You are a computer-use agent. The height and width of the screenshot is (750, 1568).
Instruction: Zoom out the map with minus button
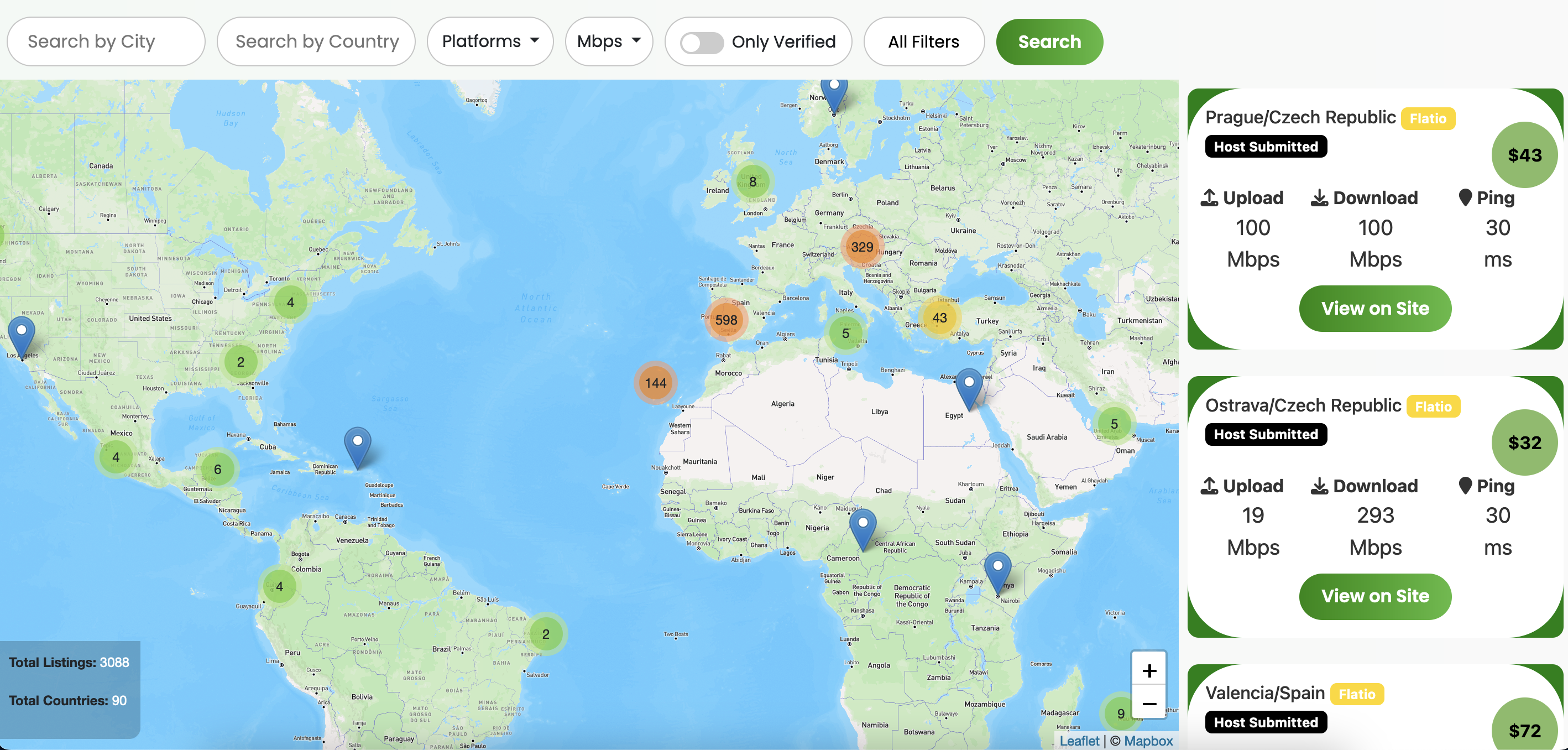click(x=1148, y=702)
